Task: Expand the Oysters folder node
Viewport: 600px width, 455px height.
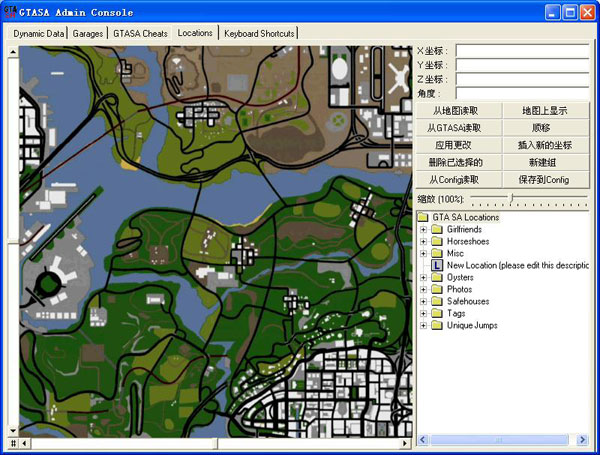Action: click(x=424, y=277)
